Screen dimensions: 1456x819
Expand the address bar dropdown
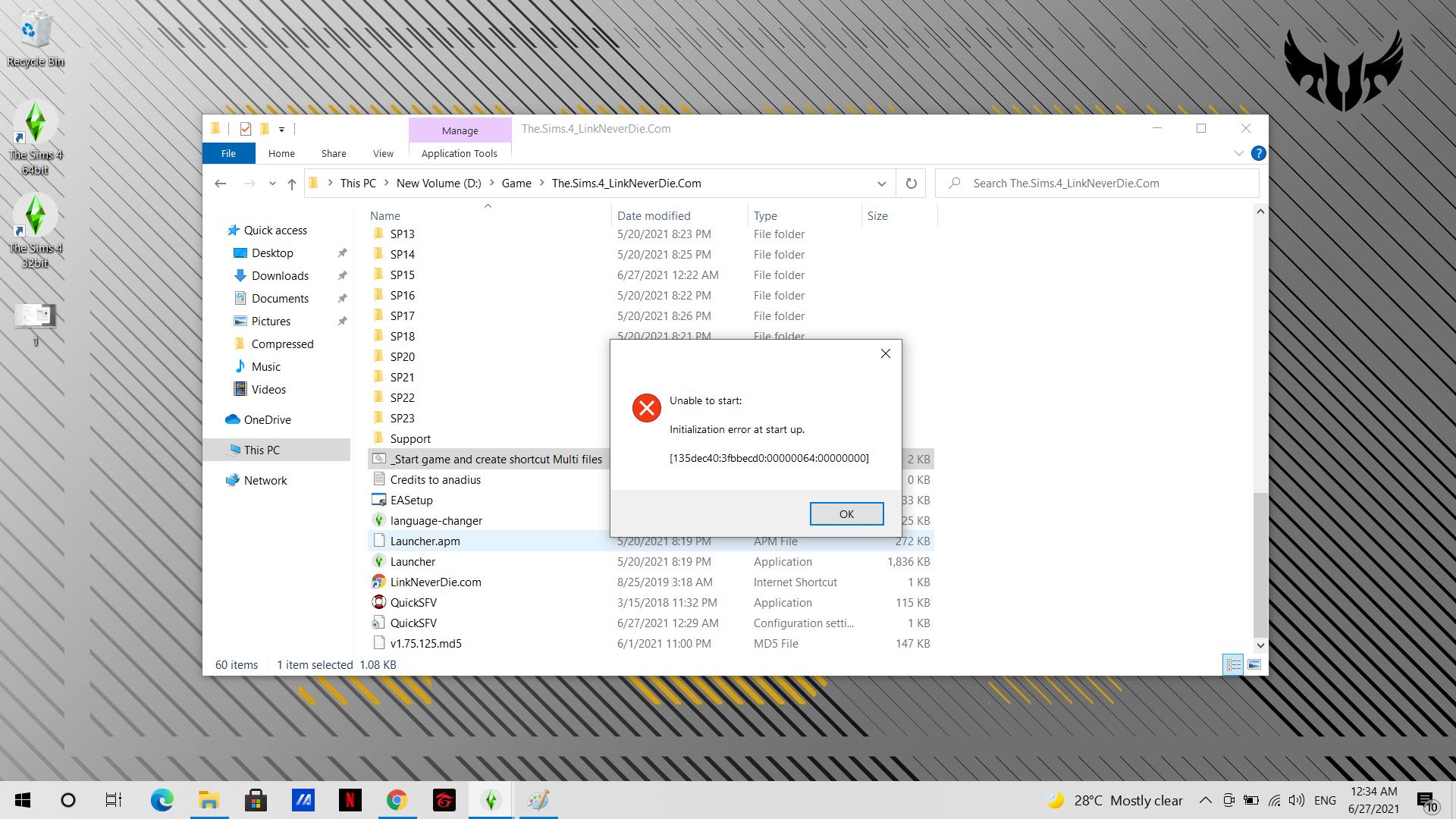[x=881, y=183]
